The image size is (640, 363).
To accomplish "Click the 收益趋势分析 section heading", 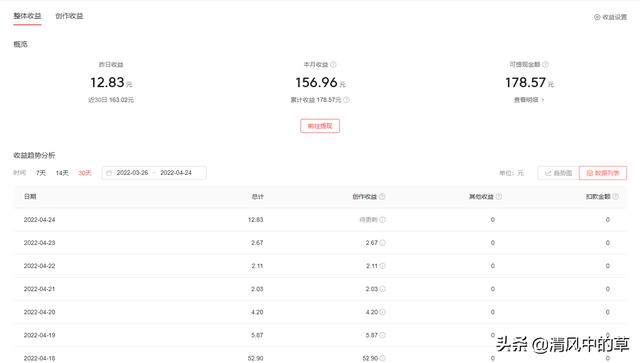I will point(34,155).
